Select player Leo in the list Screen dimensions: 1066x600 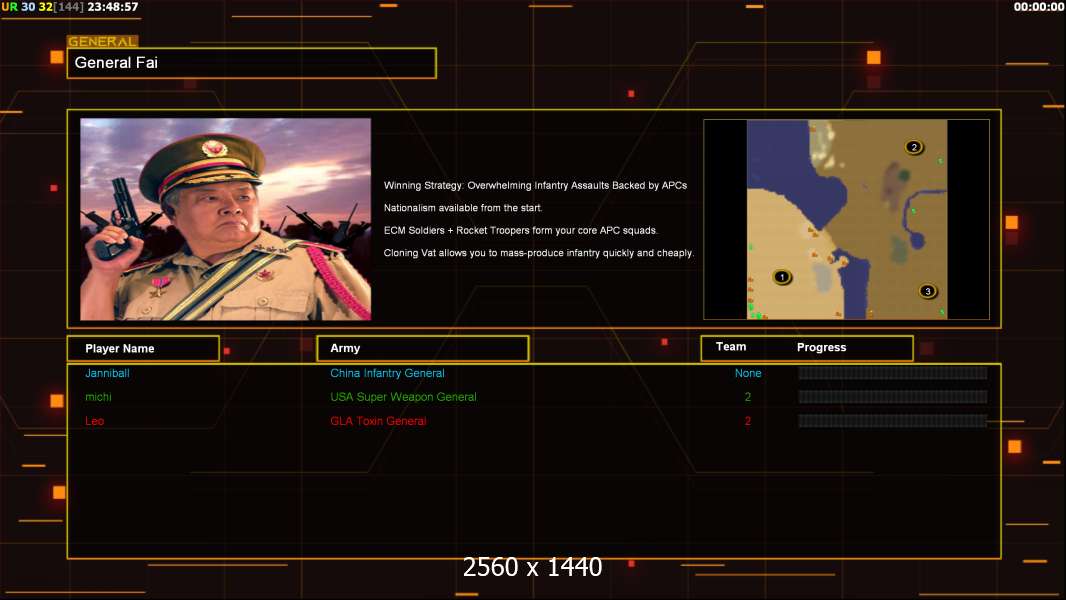(x=94, y=421)
